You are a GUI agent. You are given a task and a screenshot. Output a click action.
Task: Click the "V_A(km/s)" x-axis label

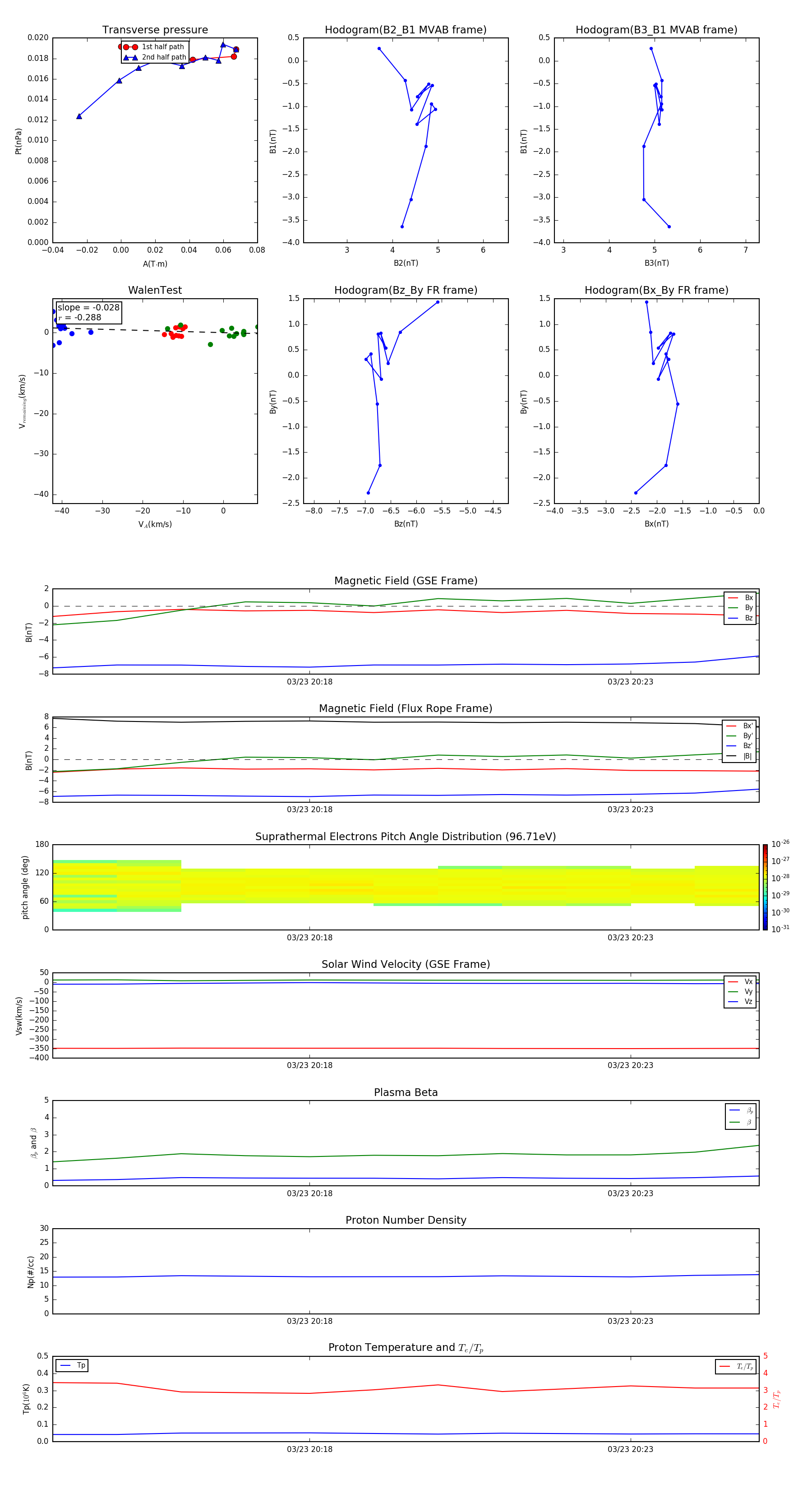[155, 525]
